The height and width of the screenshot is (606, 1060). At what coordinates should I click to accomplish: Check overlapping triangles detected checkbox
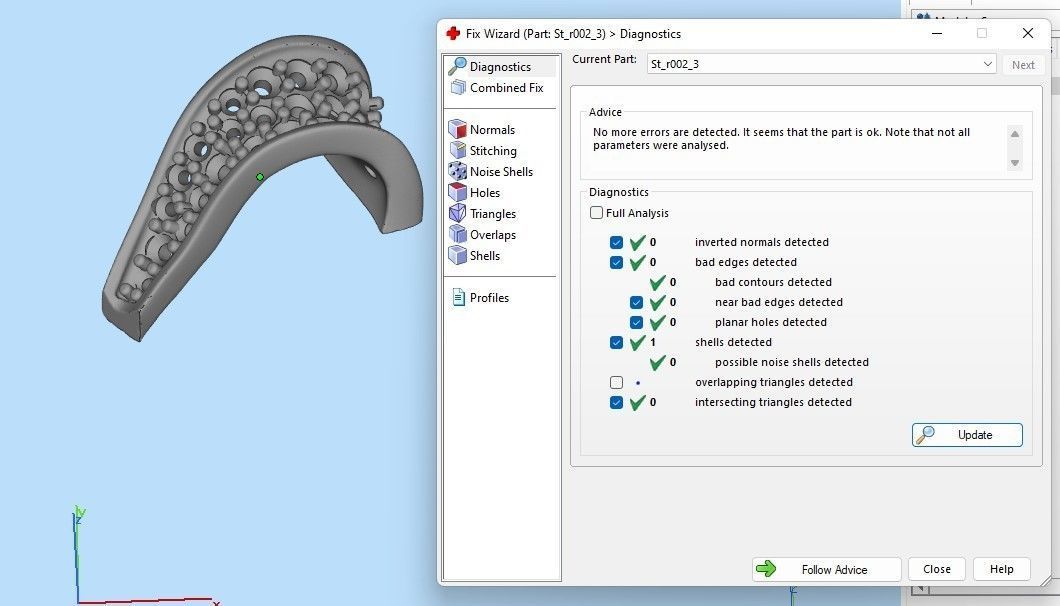click(x=616, y=382)
